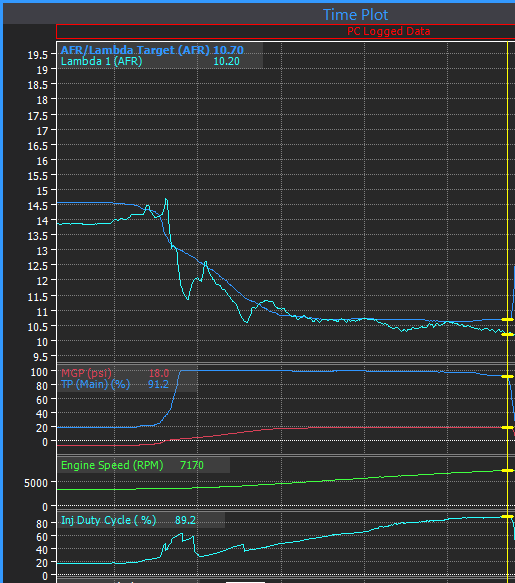Click the MGP (psi) legend label
Screen dimensions: 515x583
86,373
